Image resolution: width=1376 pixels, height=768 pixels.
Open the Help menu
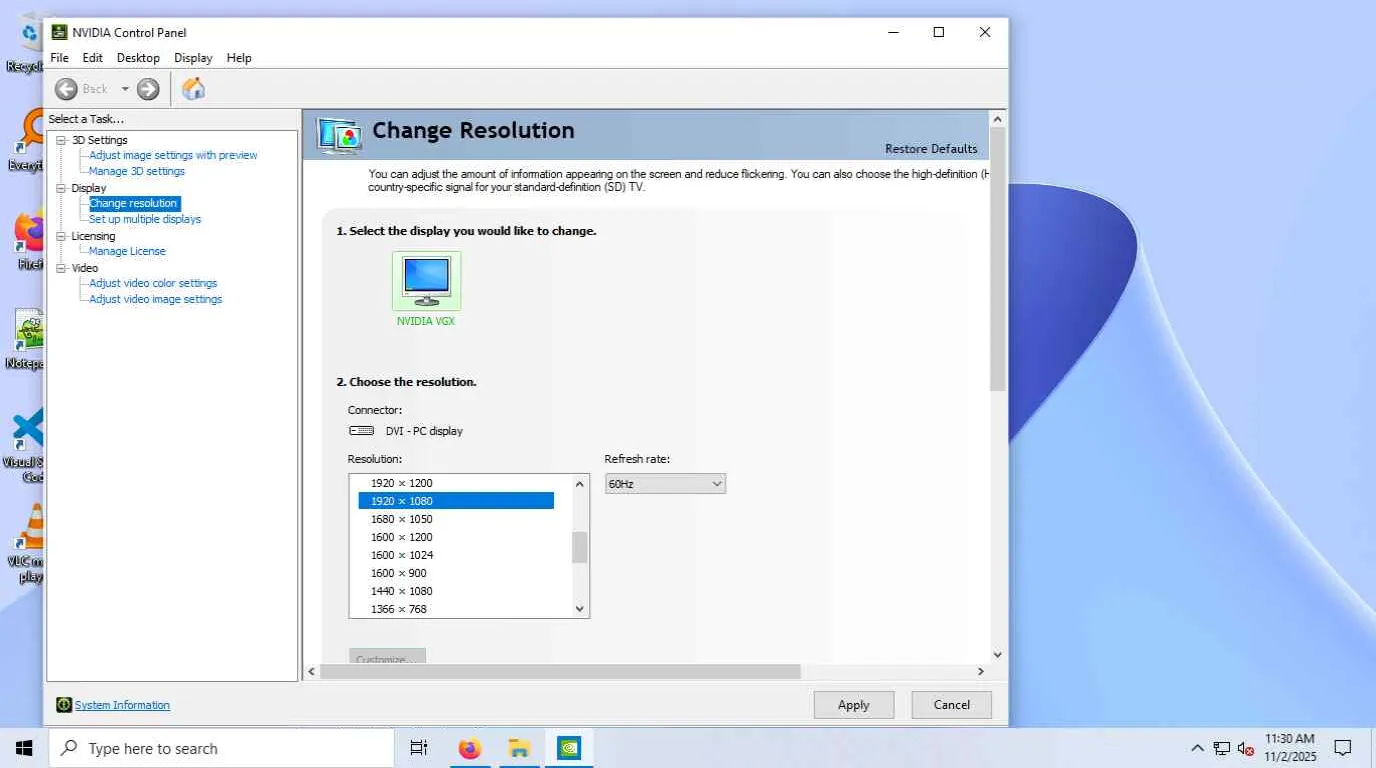(x=239, y=58)
